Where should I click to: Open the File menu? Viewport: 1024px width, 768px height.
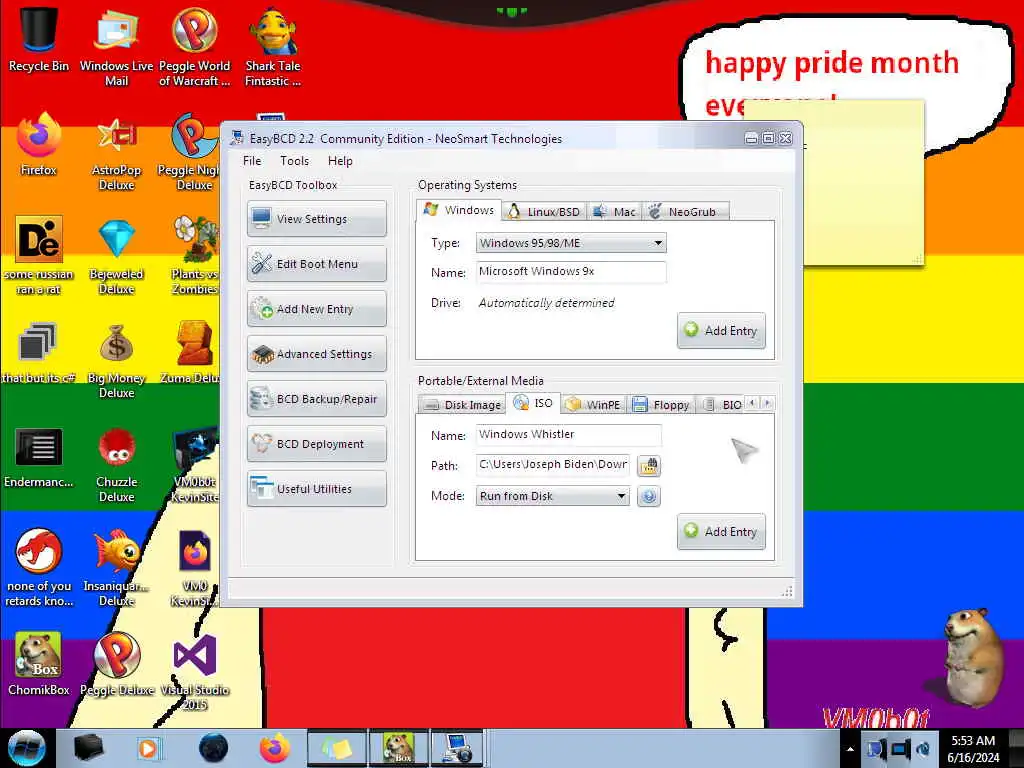[x=252, y=161]
